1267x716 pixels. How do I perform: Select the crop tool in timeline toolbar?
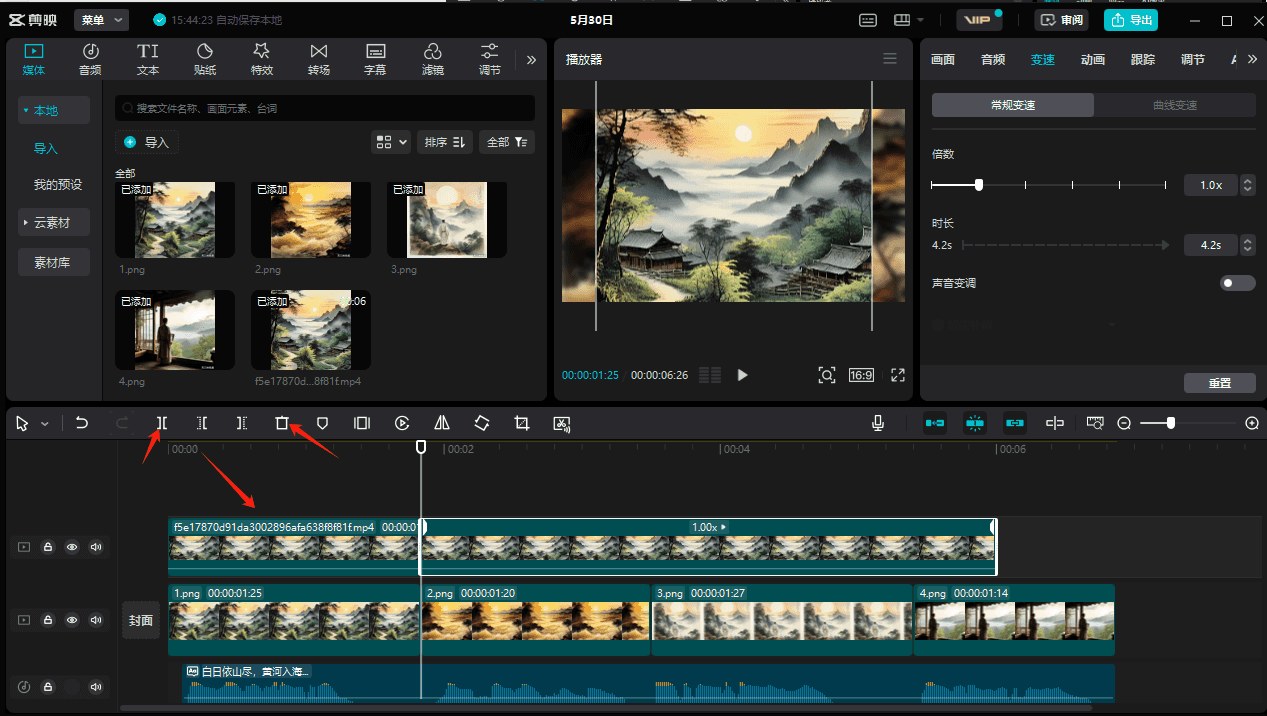[522, 423]
